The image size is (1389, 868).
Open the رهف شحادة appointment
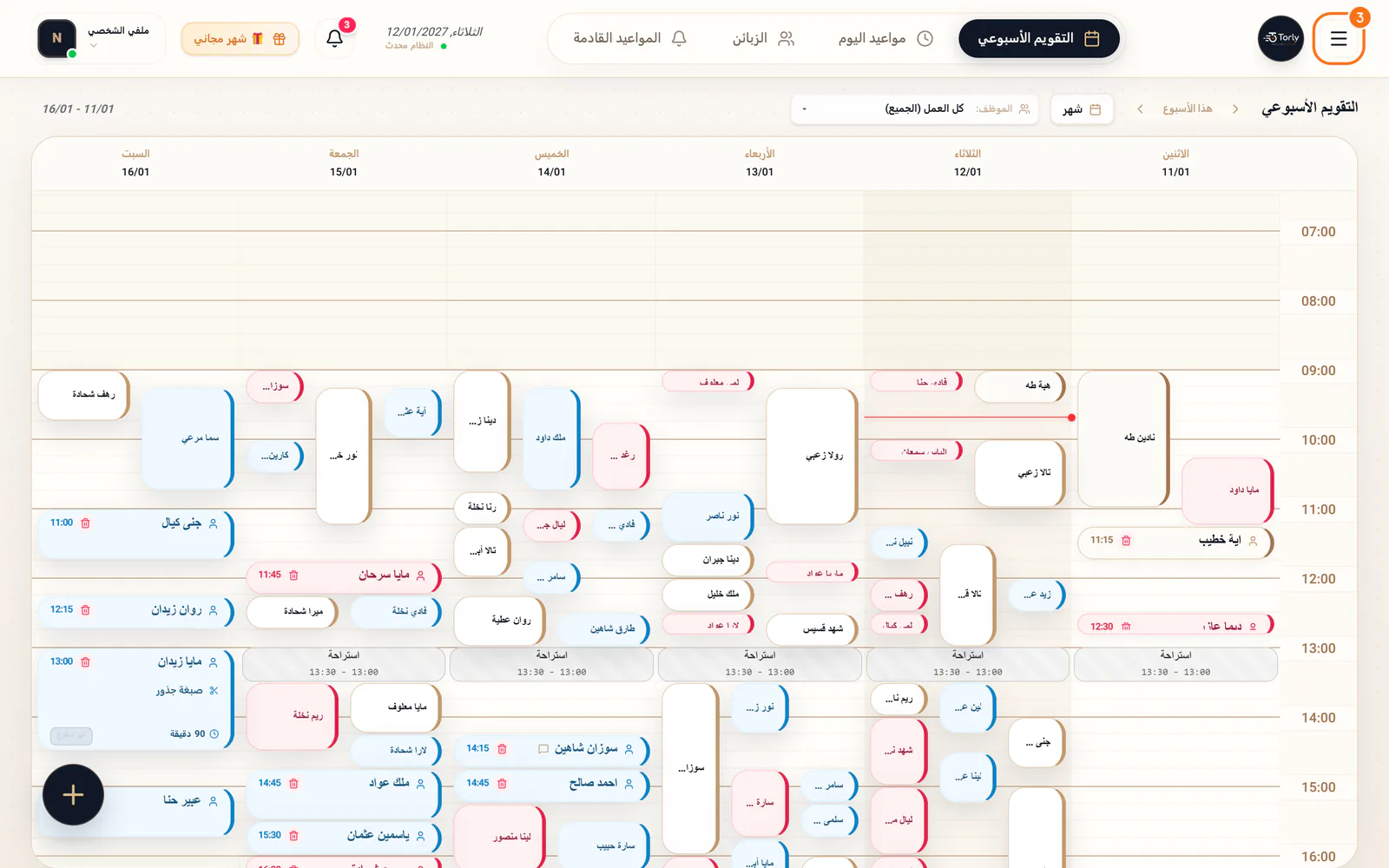(x=83, y=395)
